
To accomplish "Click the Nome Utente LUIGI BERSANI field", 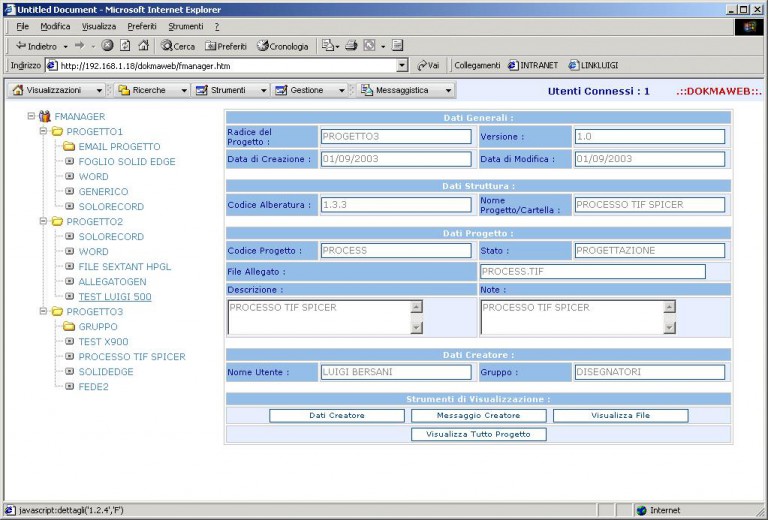I will point(396,372).
